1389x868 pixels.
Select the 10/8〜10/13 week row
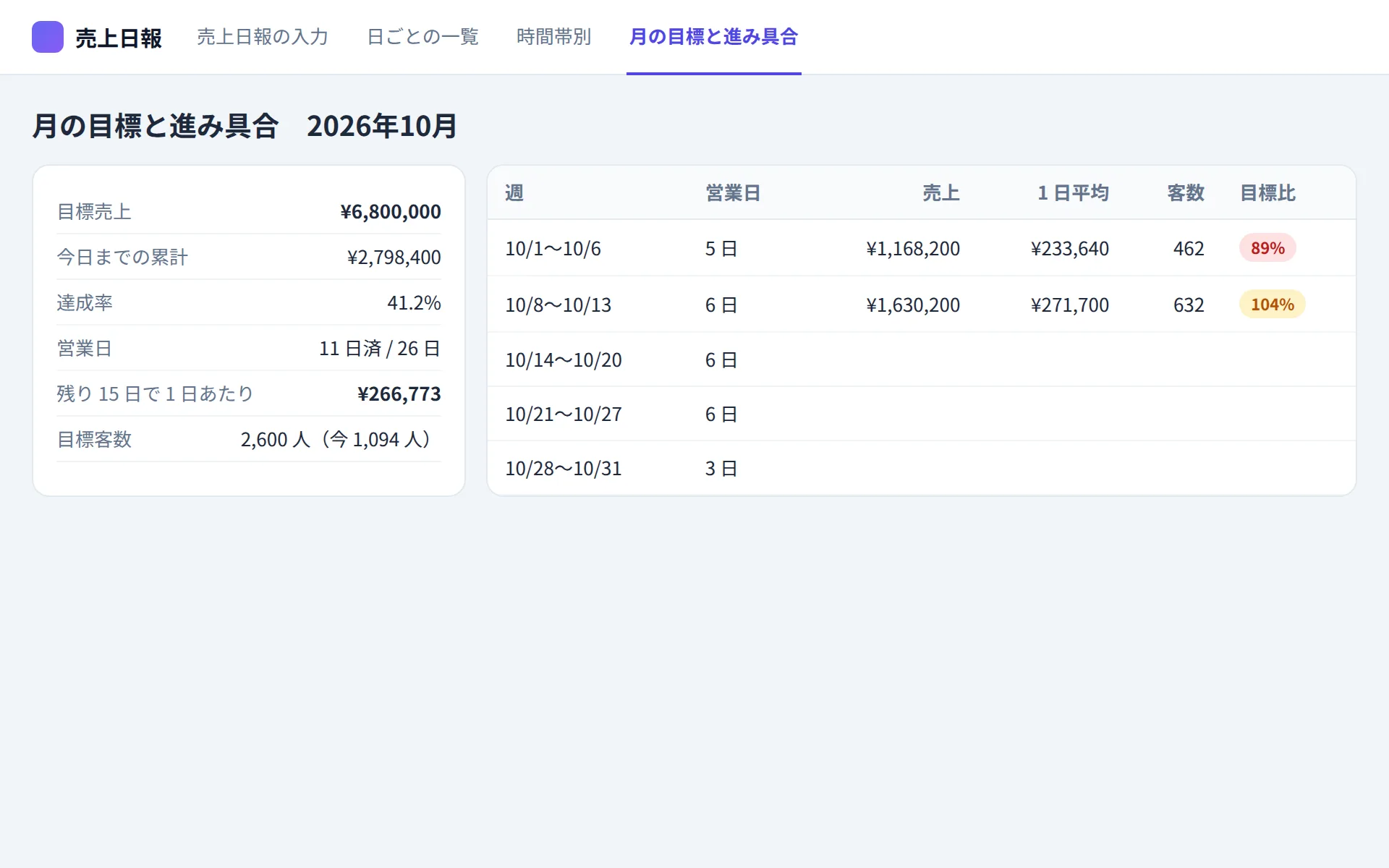pyautogui.click(x=921, y=305)
